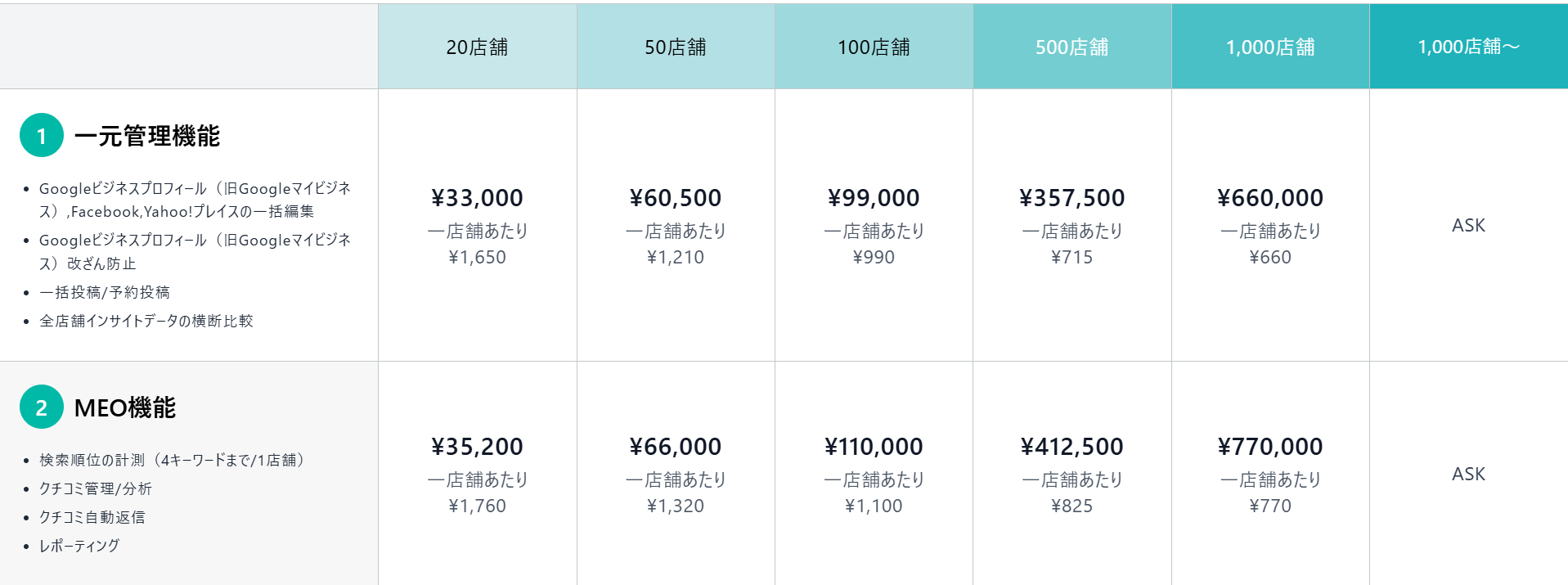Click the ¥99,000 price cell

[x=874, y=198]
